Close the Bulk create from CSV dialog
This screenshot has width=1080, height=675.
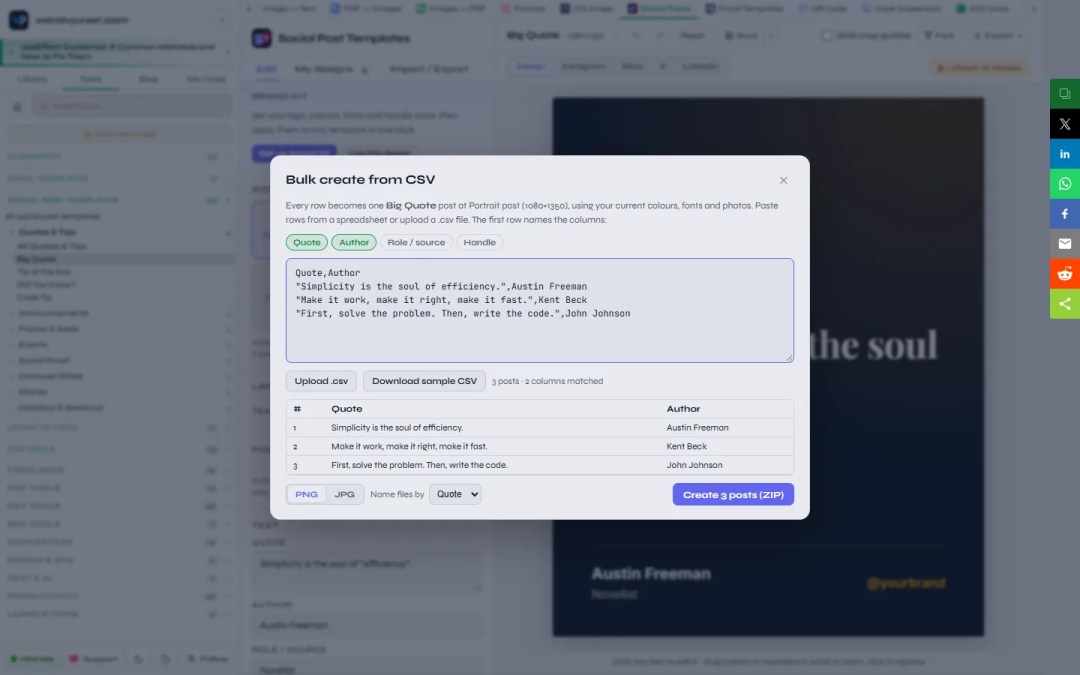(x=783, y=180)
